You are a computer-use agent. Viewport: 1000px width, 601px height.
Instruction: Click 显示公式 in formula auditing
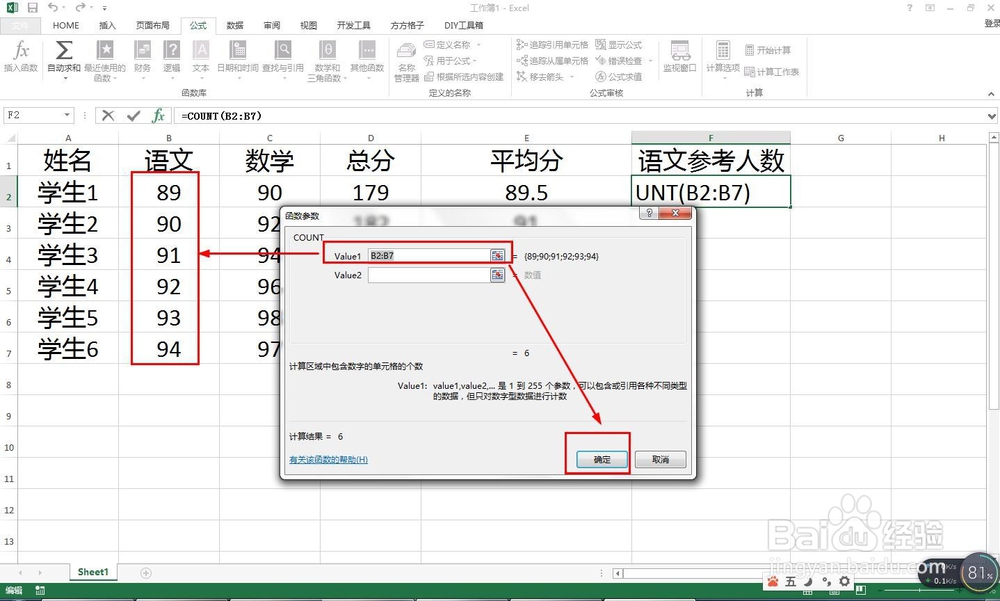tap(619, 45)
